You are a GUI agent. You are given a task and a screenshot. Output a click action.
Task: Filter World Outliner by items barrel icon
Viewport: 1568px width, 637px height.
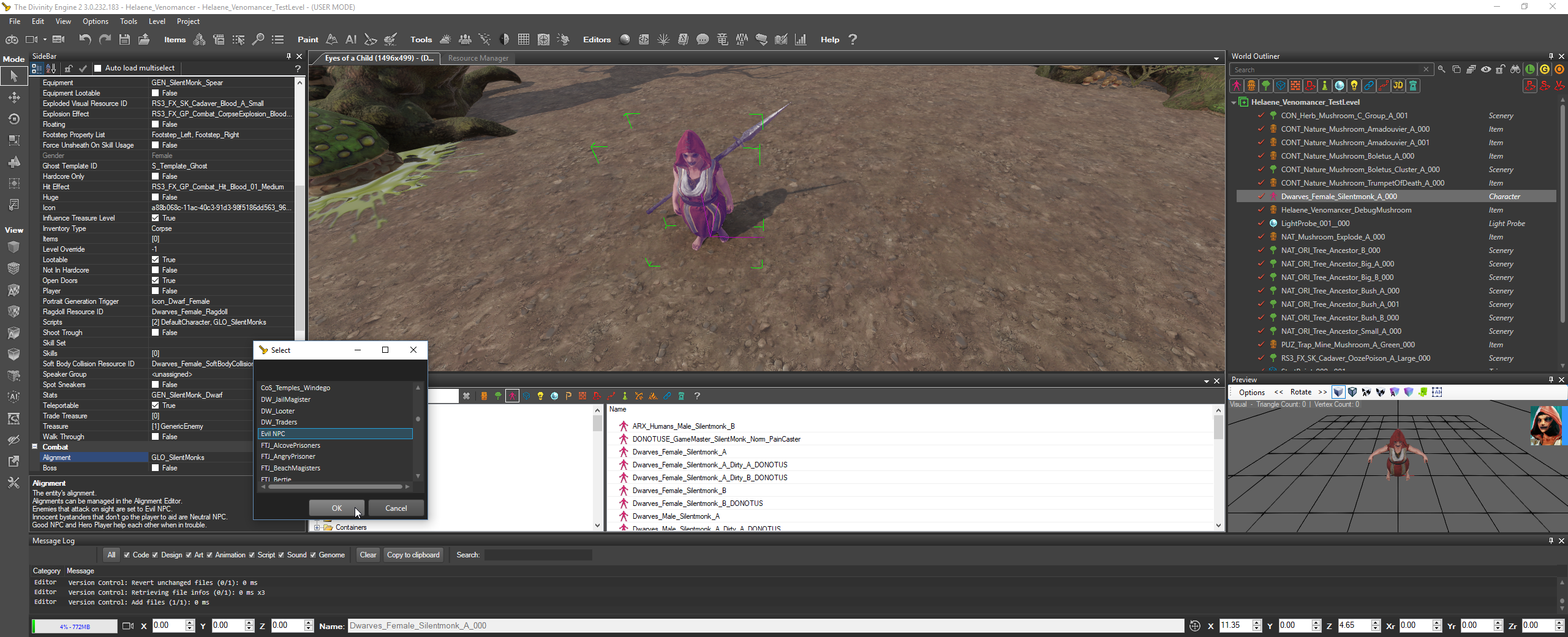(1251, 86)
